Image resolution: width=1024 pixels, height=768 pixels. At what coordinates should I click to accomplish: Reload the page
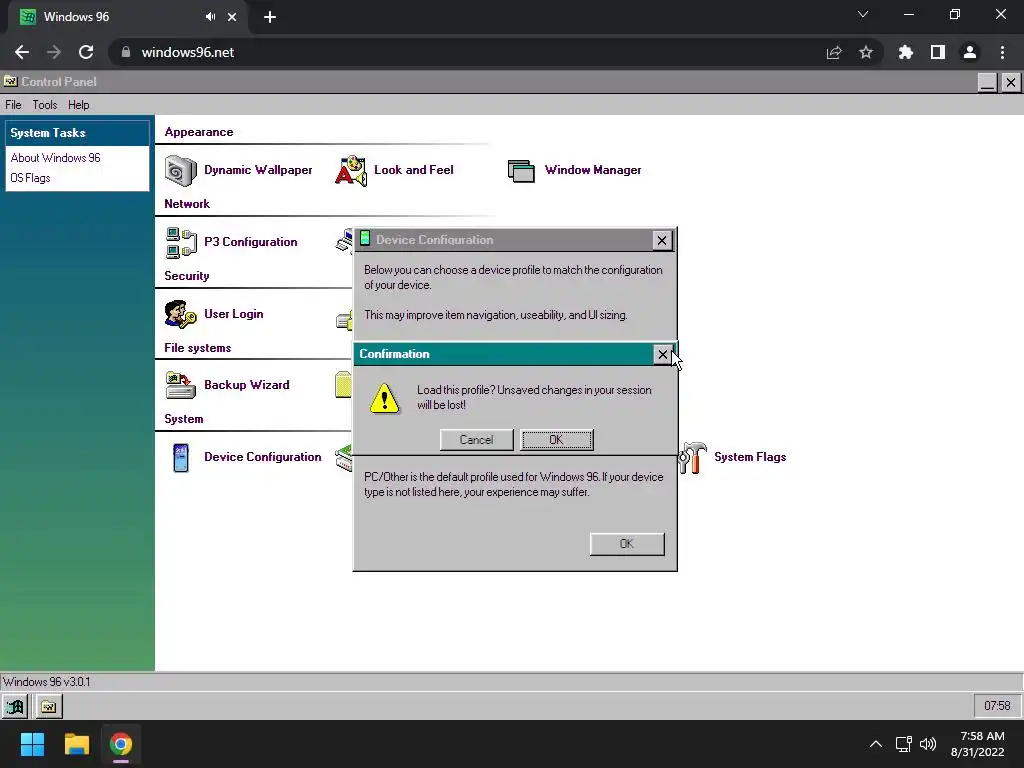(86, 52)
